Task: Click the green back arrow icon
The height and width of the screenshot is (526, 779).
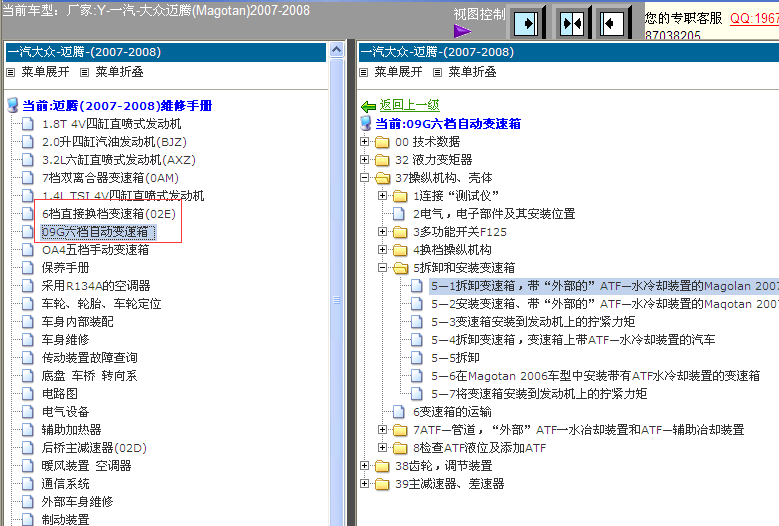Action: point(368,106)
